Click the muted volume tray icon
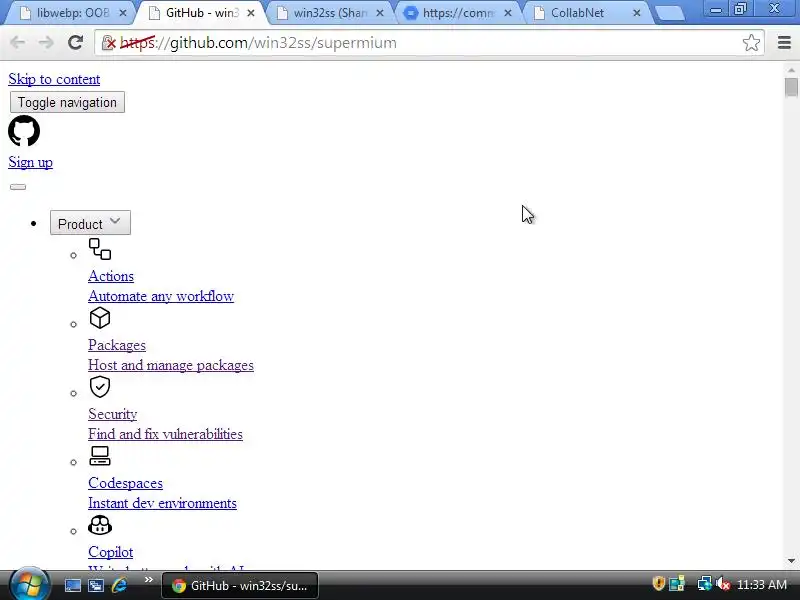Image resolution: width=800 pixels, height=600 pixels. click(x=723, y=584)
